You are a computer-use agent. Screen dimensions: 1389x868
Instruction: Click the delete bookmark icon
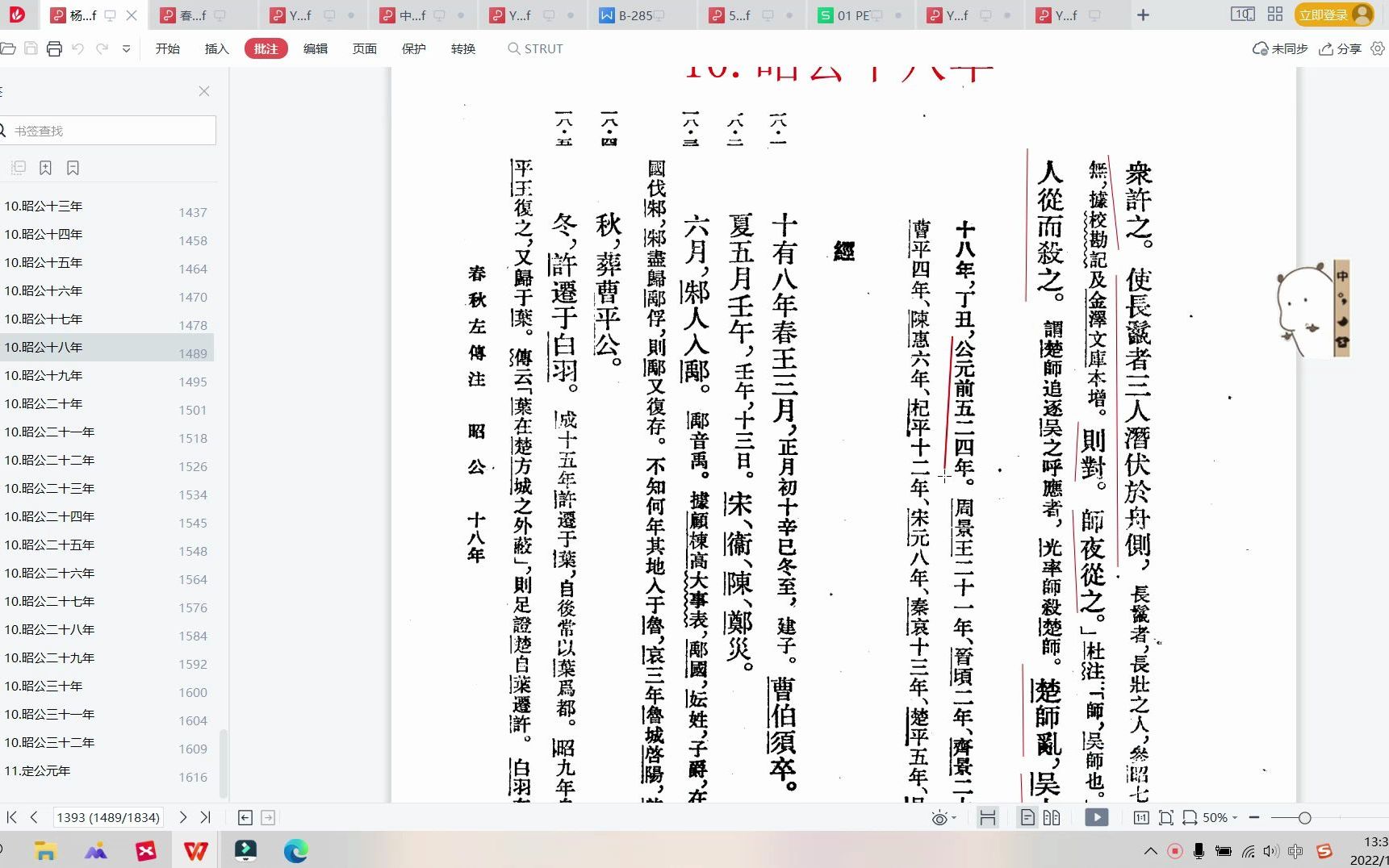[x=73, y=168]
